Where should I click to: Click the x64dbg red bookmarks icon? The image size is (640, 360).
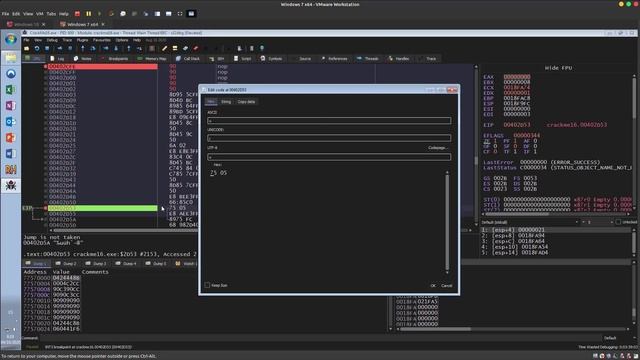[x=196, y=49]
